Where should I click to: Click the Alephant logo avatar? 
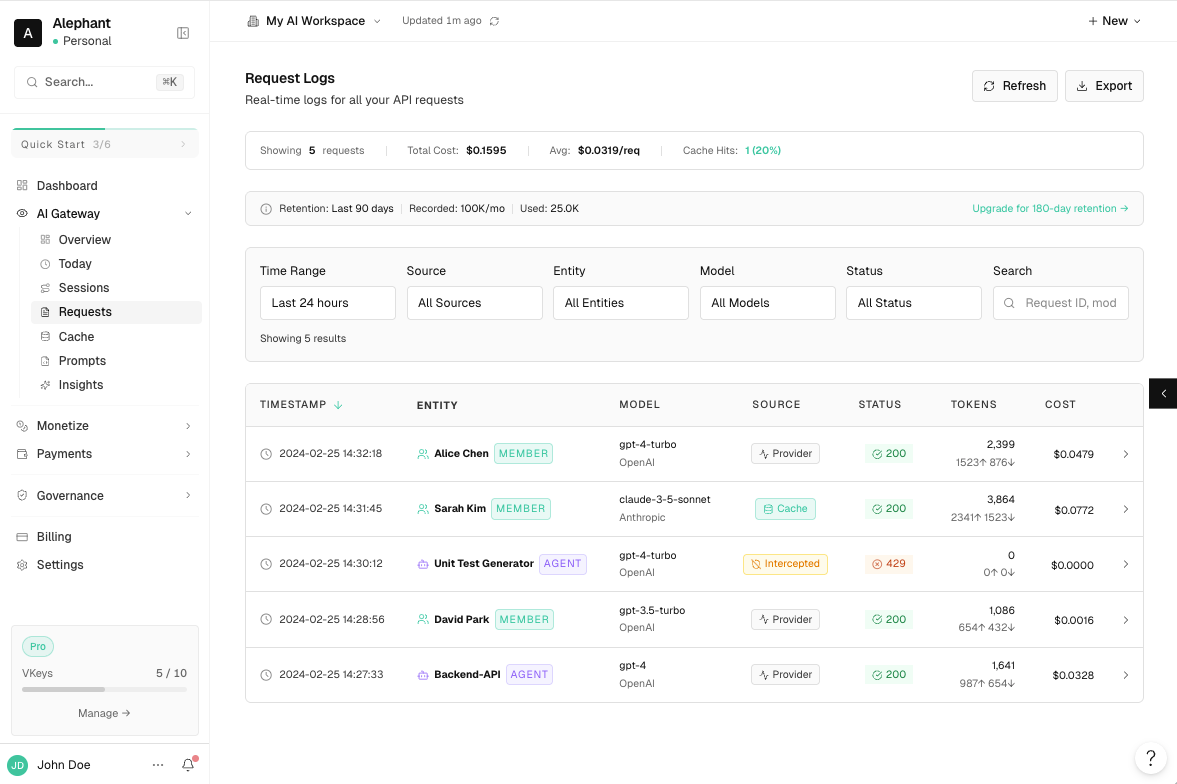(28, 33)
